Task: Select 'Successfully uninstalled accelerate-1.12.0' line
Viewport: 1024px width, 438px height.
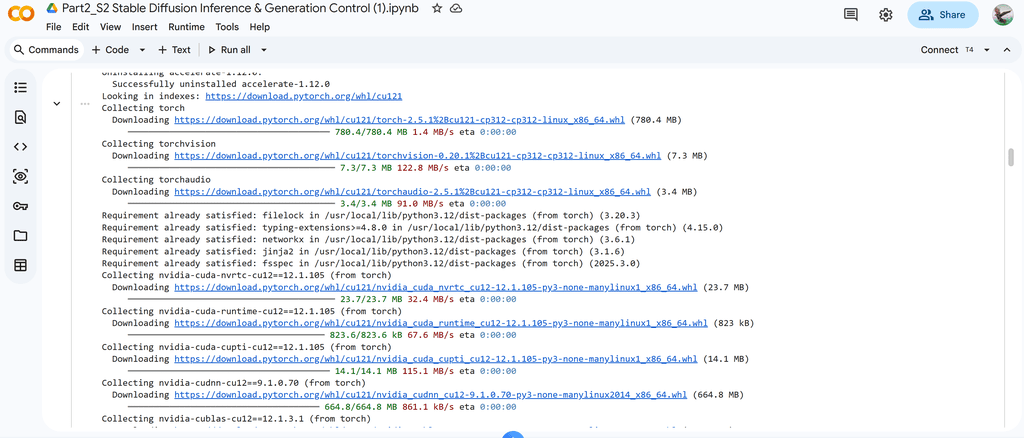Action: (x=221, y=84)
